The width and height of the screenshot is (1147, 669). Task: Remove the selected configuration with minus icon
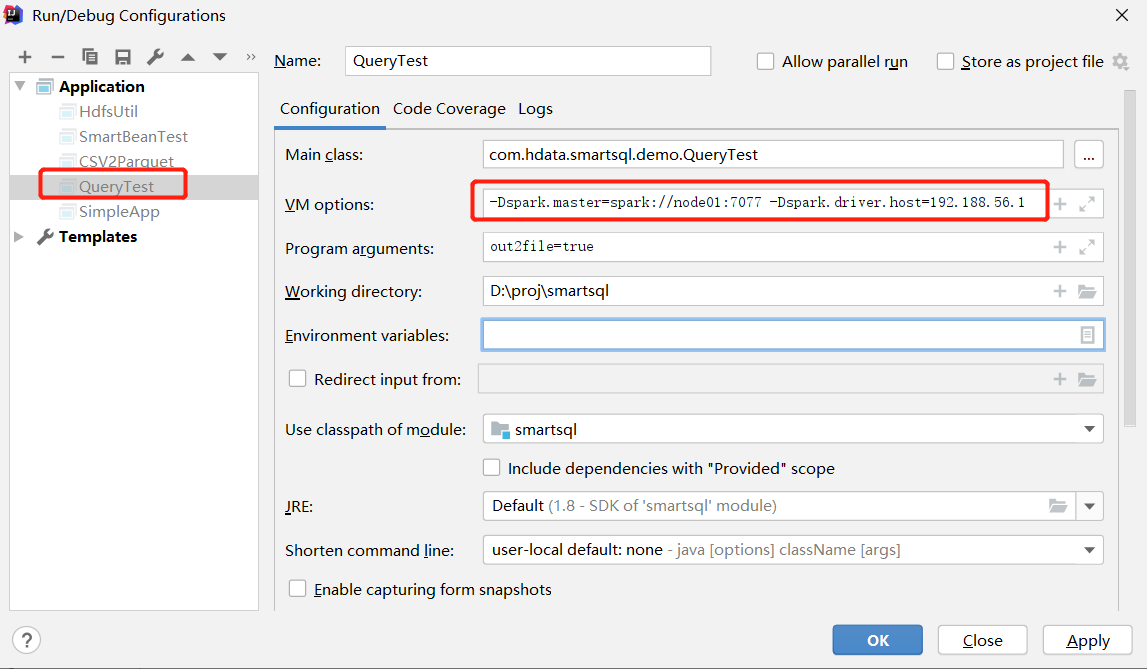point(58,58)
